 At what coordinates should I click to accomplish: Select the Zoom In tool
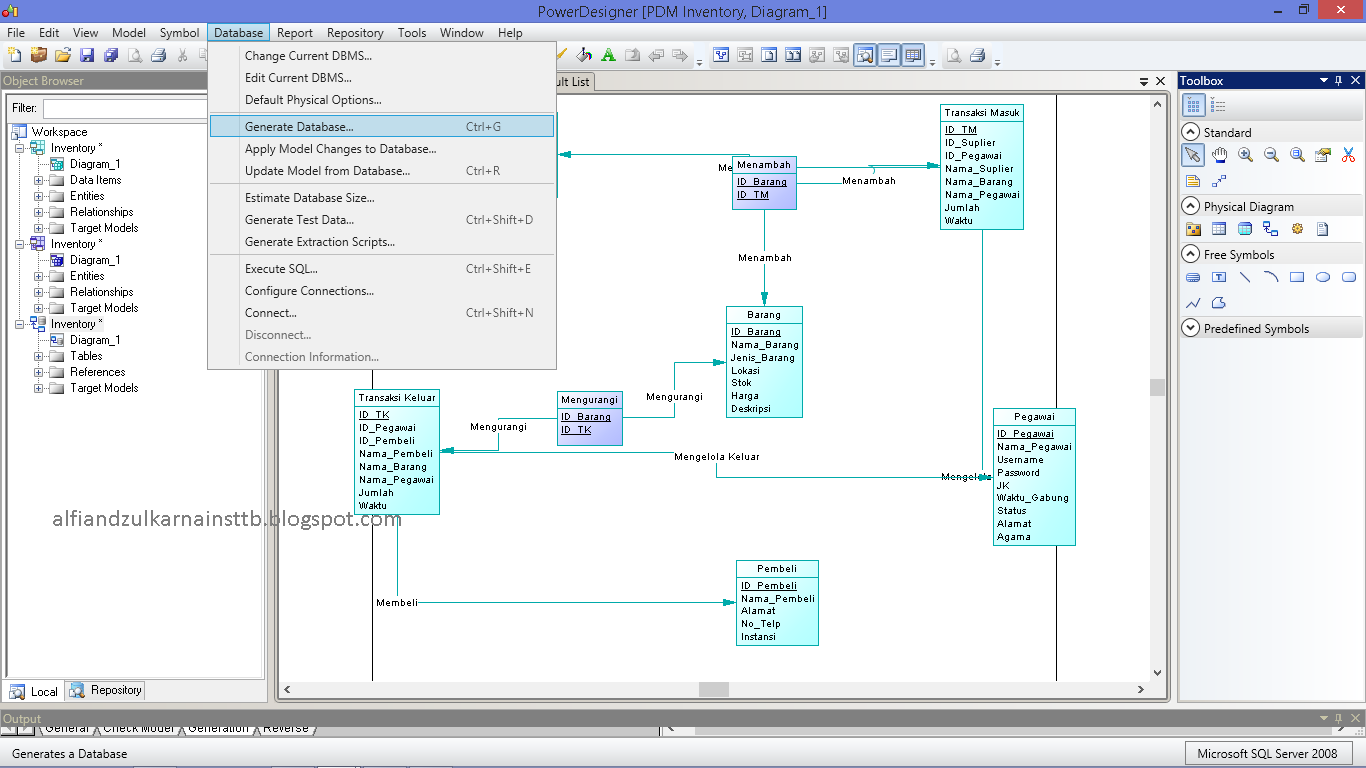pyautogui.click(x=1246, y=155)
